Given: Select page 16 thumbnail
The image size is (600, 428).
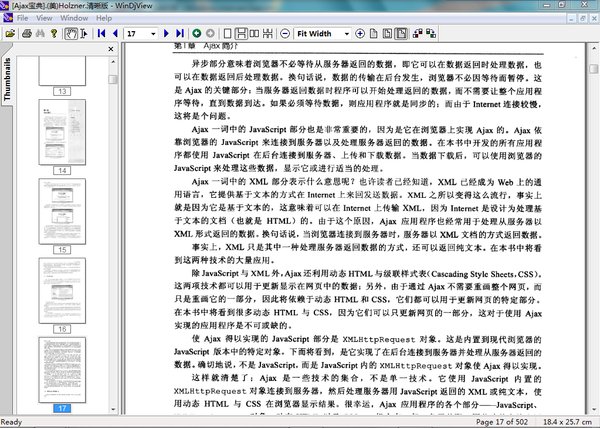Looking at the screenshot, I should coord(62,290).
